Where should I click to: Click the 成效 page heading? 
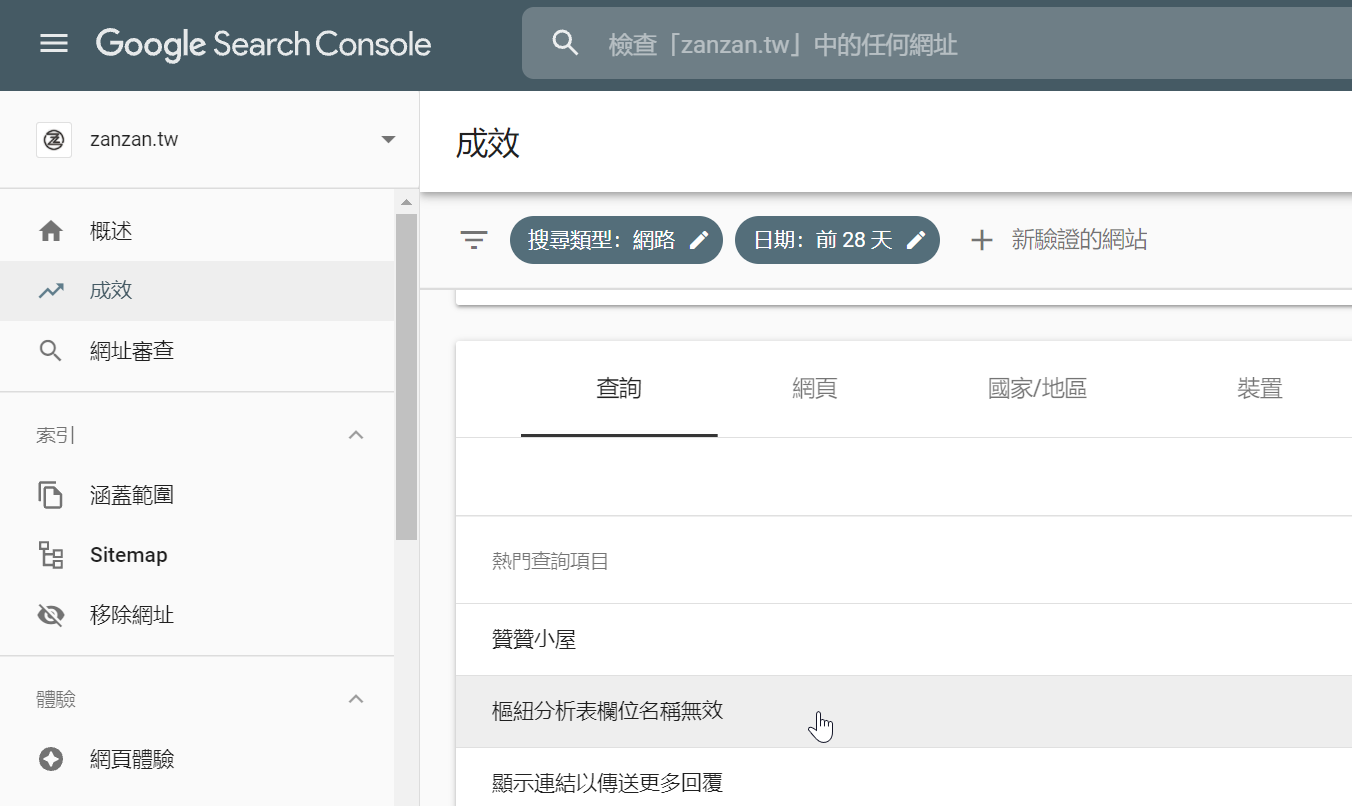pyautogui.click(x=487, y=143)
